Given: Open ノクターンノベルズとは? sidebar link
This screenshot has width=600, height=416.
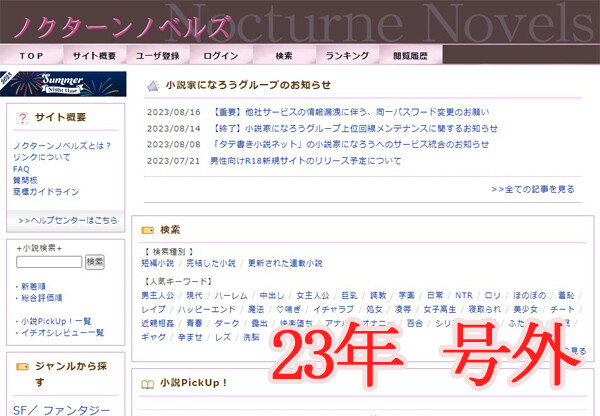Looking at the screenshot, I should coord(62,145).
